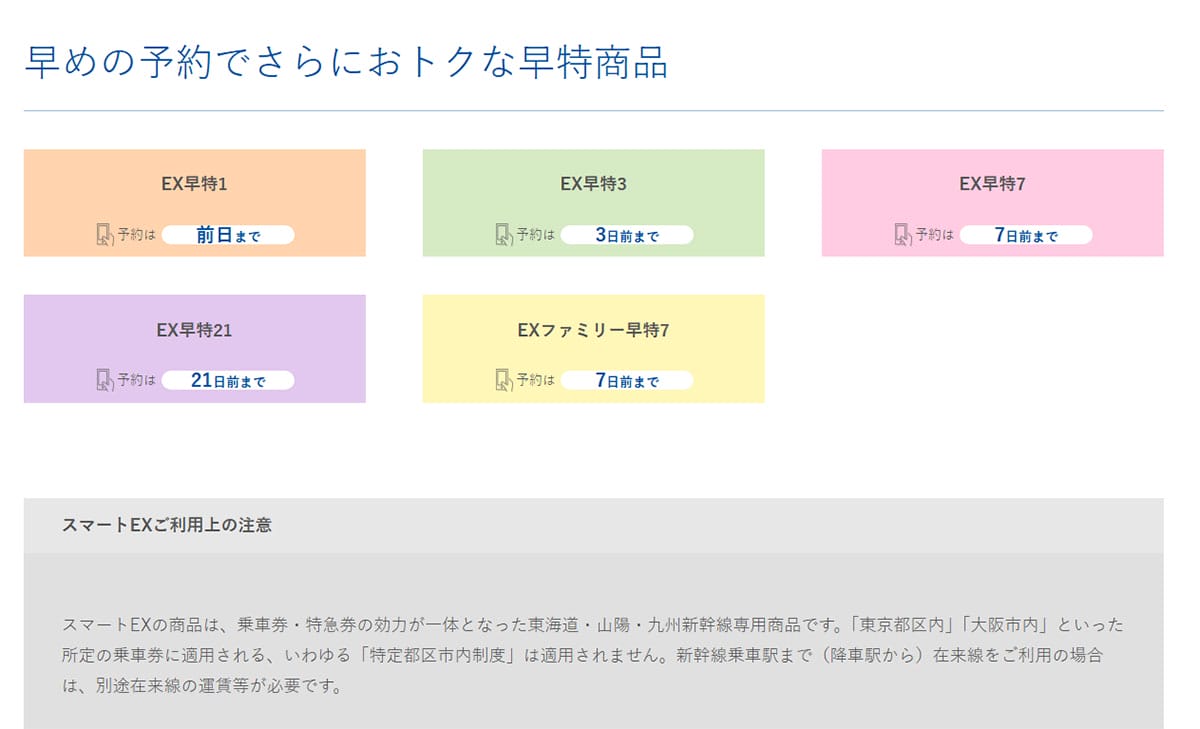
Task: Click the EX早特21 title text
Action: [x=195, y=330]
